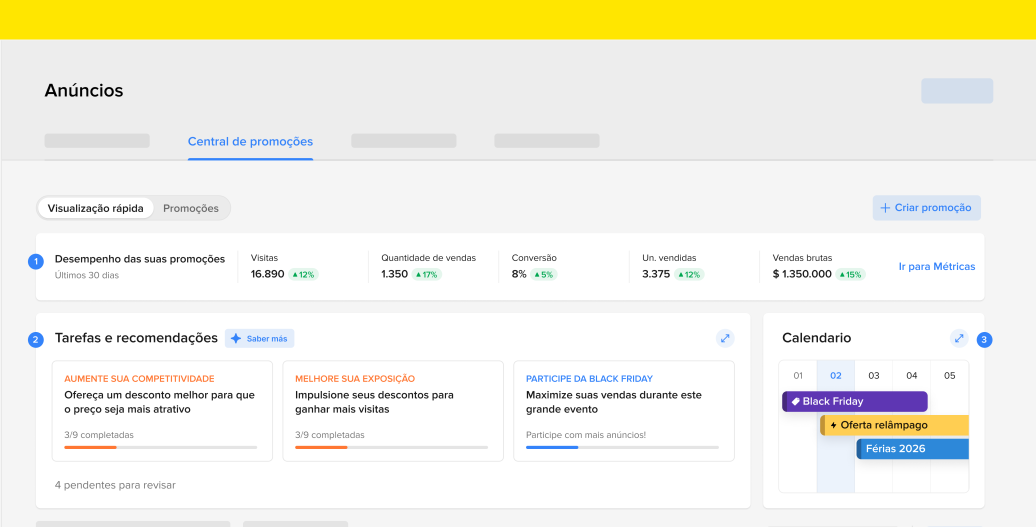
Task: Open the Aumente sua competitividade card
Action: pyautogui.click(x=162, y=411)
